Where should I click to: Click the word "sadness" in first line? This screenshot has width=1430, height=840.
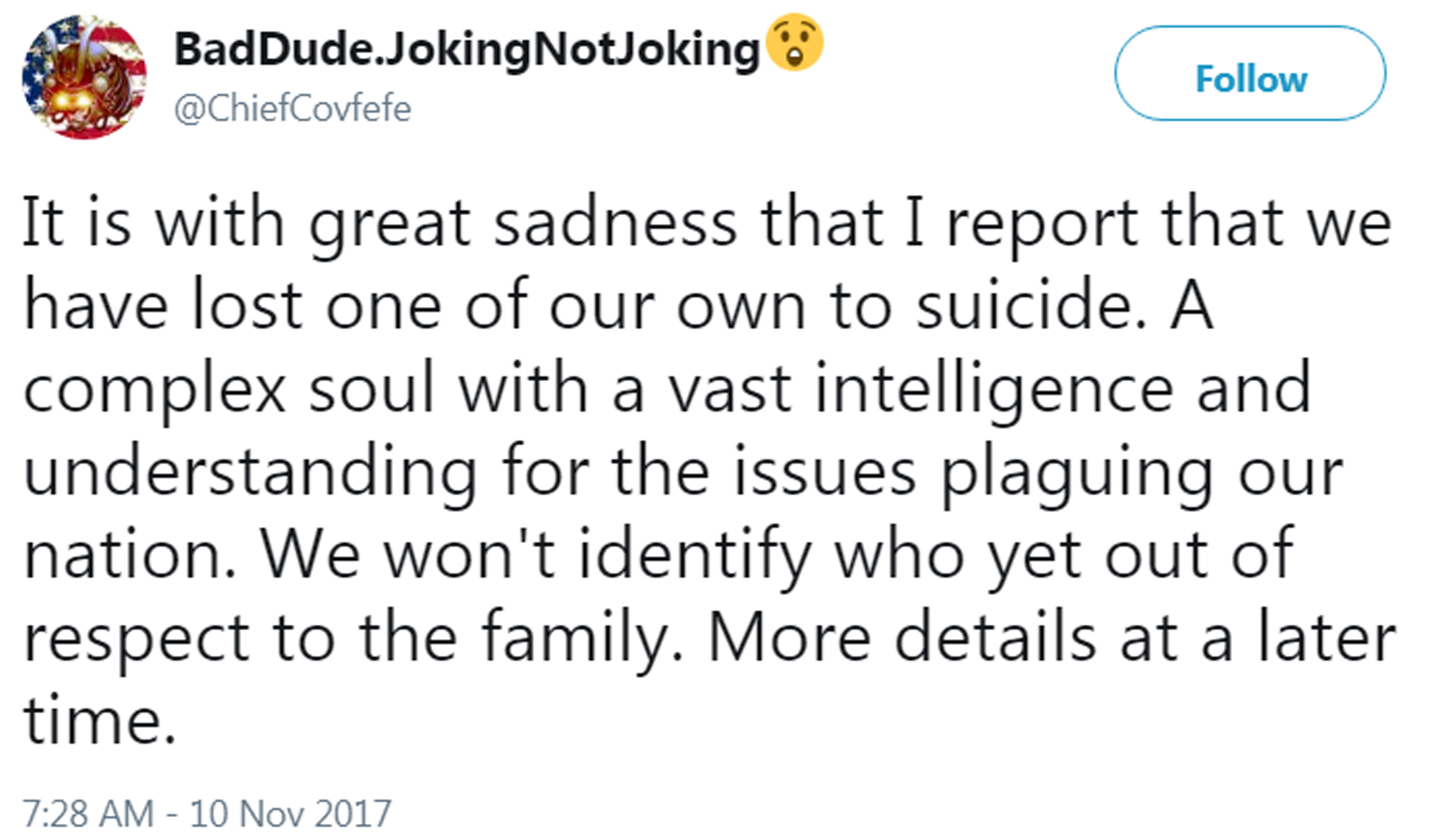pyautogui.click(x=615, y=223)
